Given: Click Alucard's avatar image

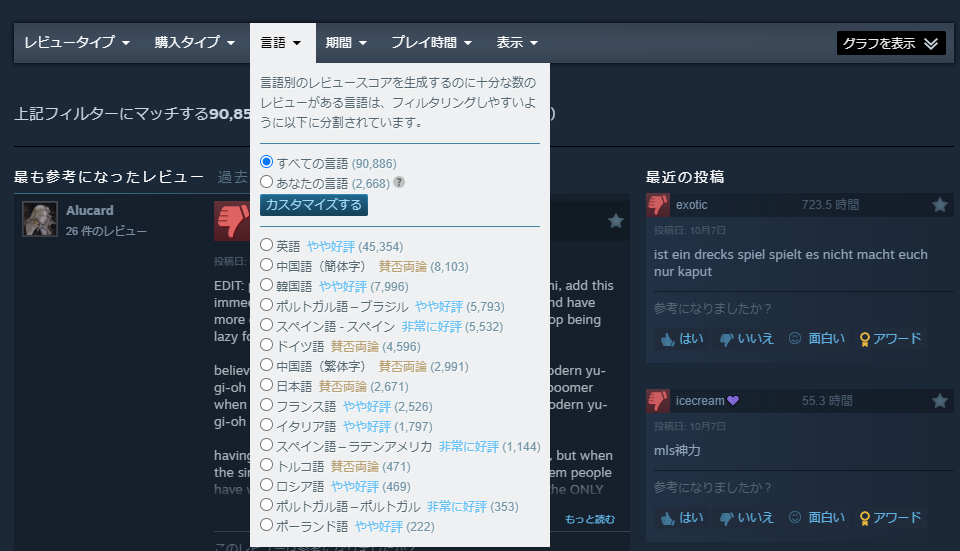Looking at the screenshot, I should 40,219.
